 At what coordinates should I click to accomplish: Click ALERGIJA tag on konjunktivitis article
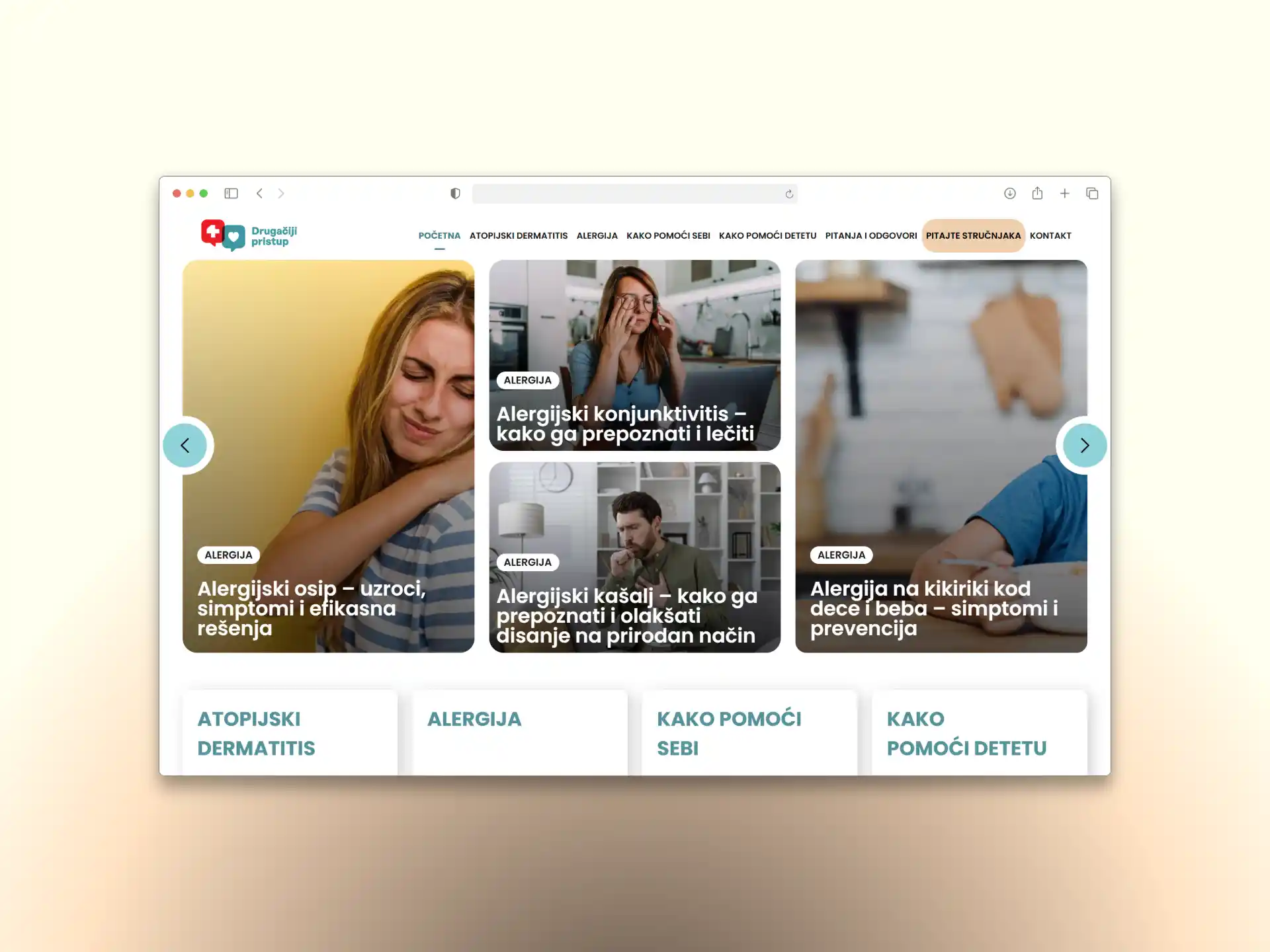click(x=527, y=380)
